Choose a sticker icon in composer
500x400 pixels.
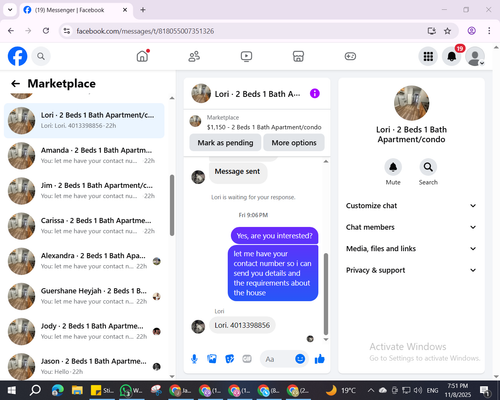point(230,359)
